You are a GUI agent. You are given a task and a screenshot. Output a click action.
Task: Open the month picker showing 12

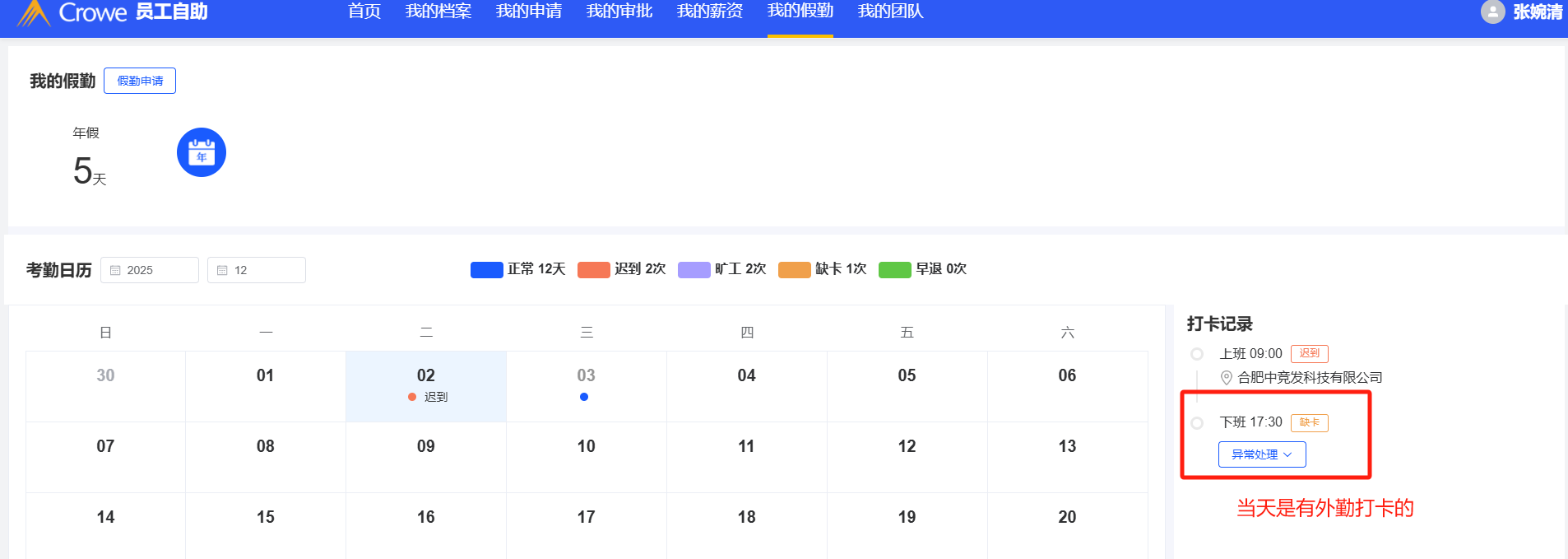tap(257, 270)
